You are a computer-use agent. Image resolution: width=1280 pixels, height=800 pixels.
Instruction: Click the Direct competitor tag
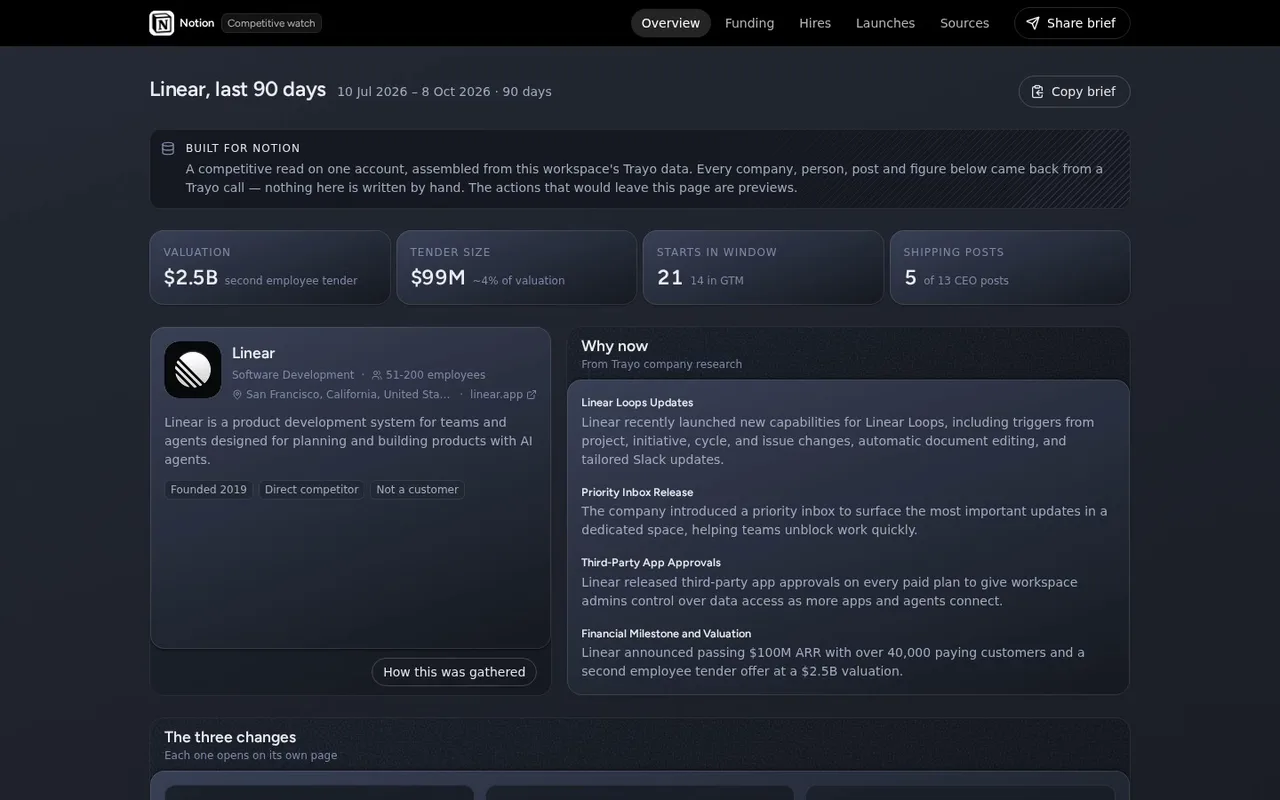311,490
